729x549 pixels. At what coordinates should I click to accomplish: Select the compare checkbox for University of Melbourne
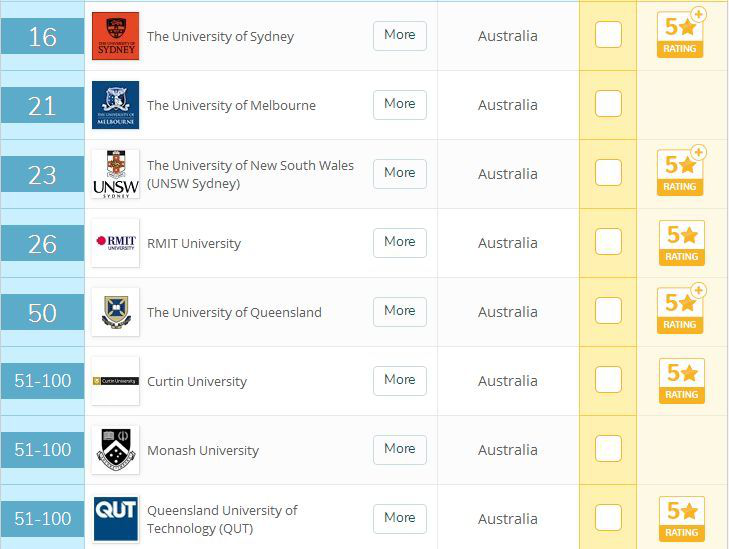(x=608, y=104)
